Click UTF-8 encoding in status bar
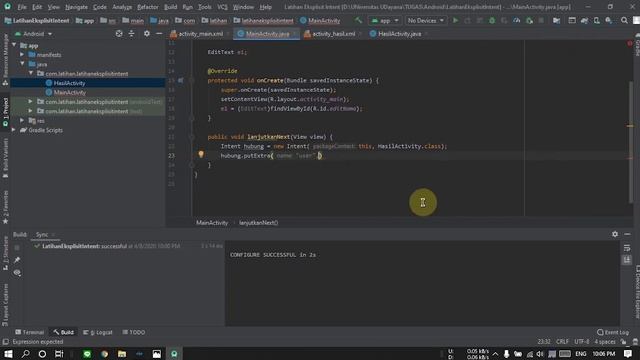 point(582,342)
